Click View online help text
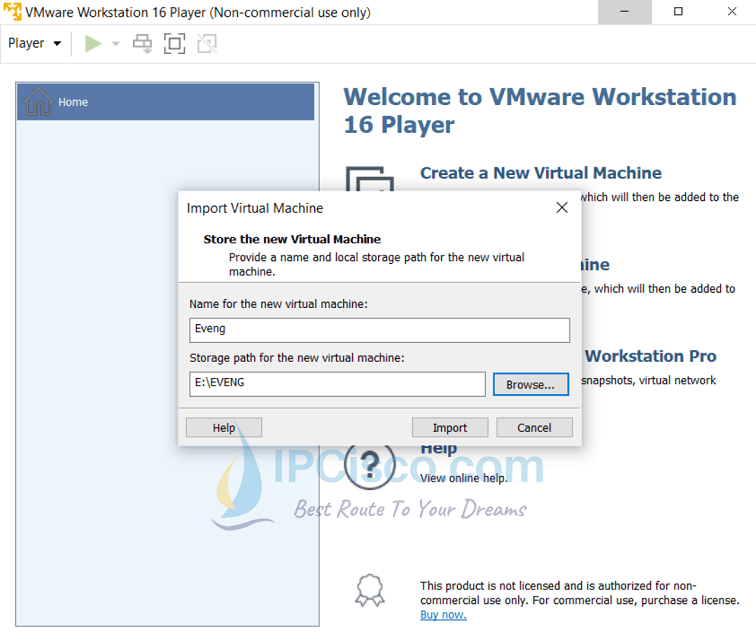This screenshot has width=756, height=639. point(463,478)
